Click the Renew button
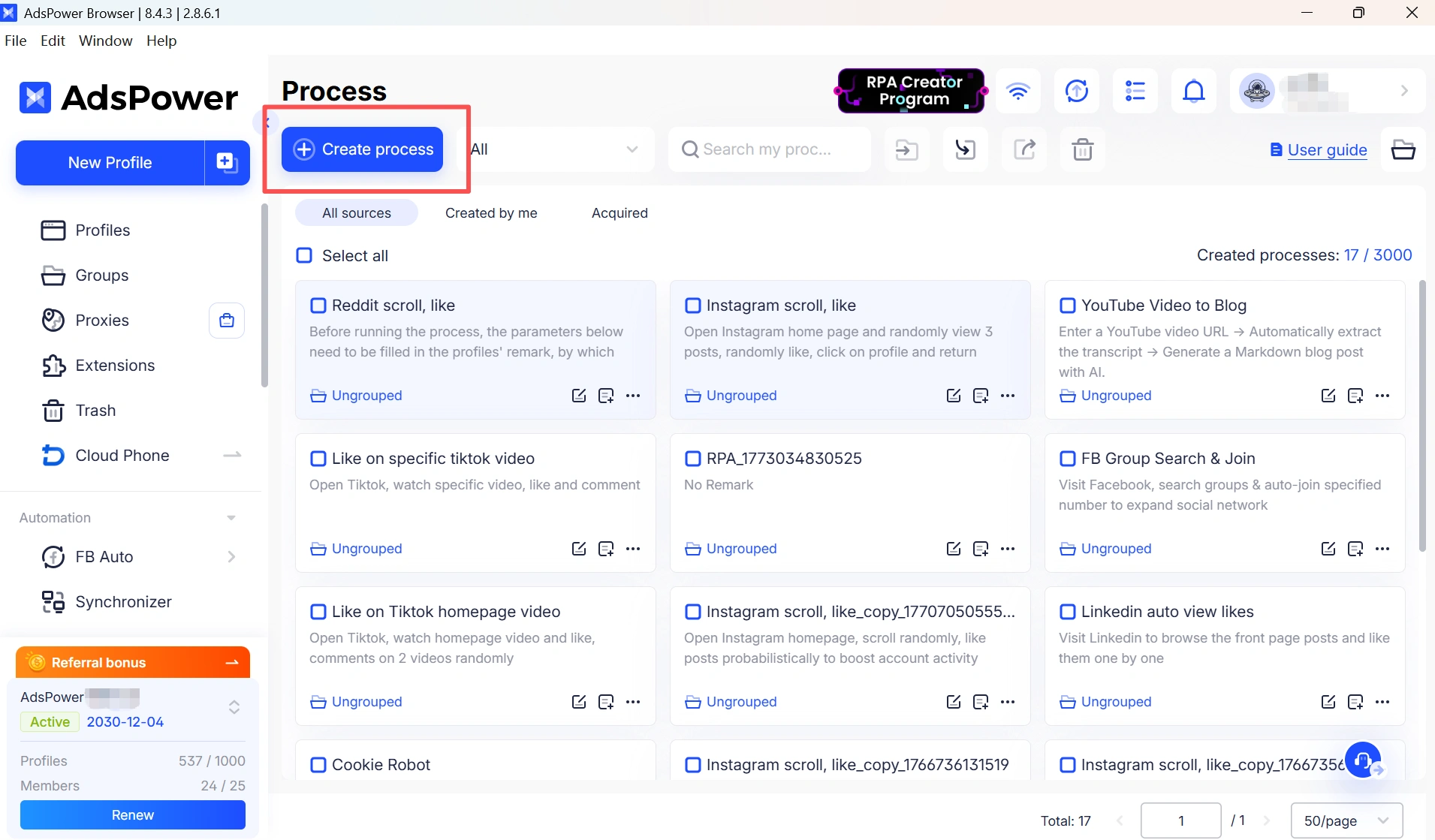The height and width of the screenshot is (840, 1435). click(133, 814)
